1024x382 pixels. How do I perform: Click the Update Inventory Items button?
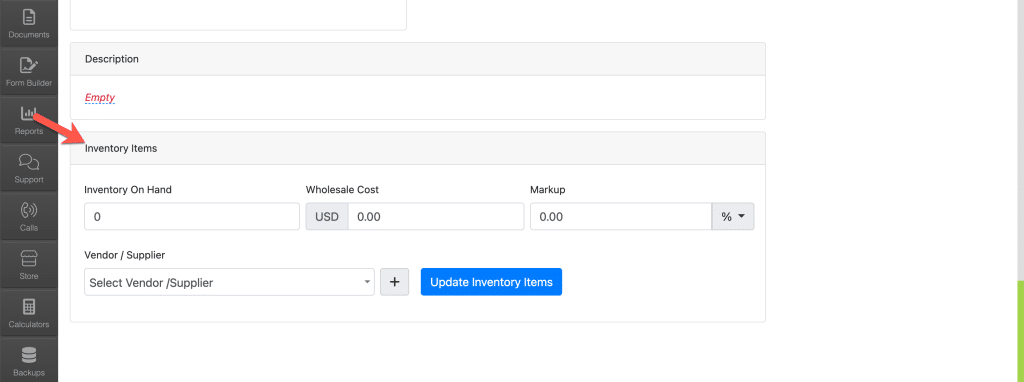pos(491,282)
